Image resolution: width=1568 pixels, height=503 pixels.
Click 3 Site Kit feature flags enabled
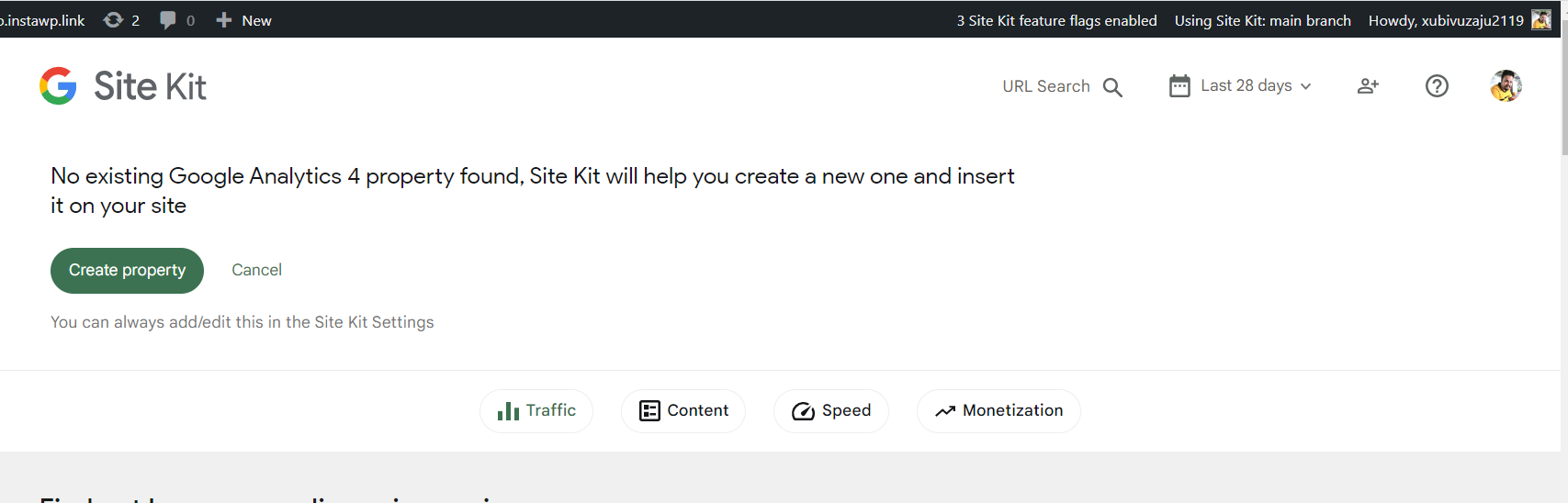(1056, 20)
